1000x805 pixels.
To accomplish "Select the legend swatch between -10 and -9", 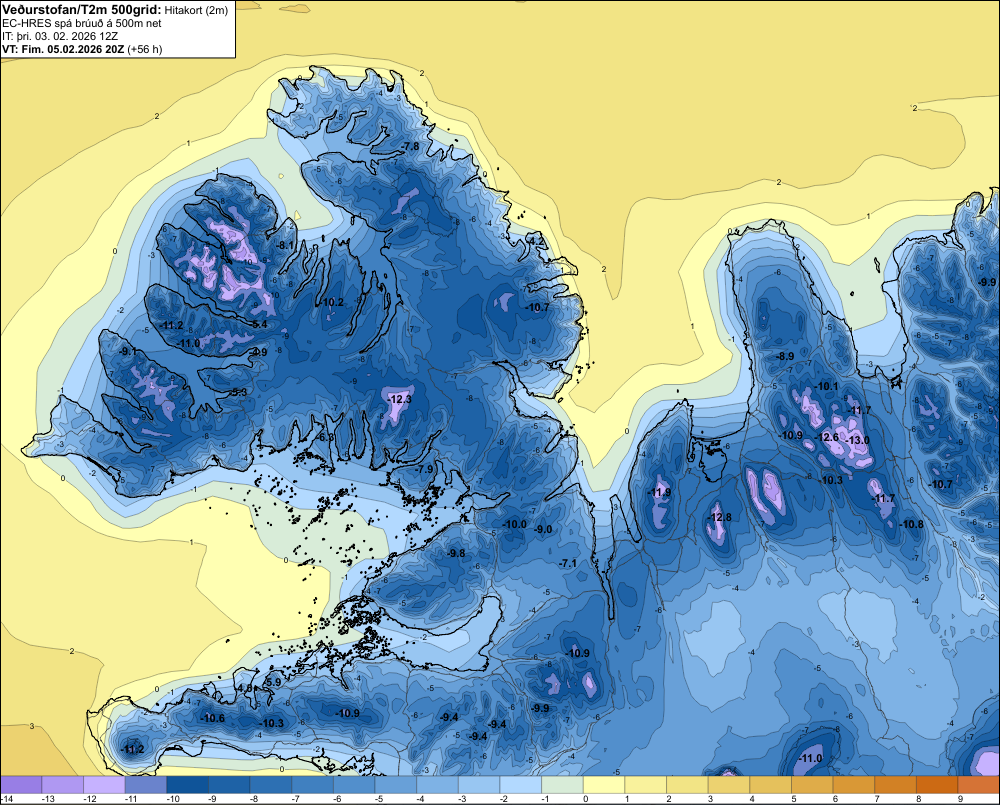I will click(188, 785).
